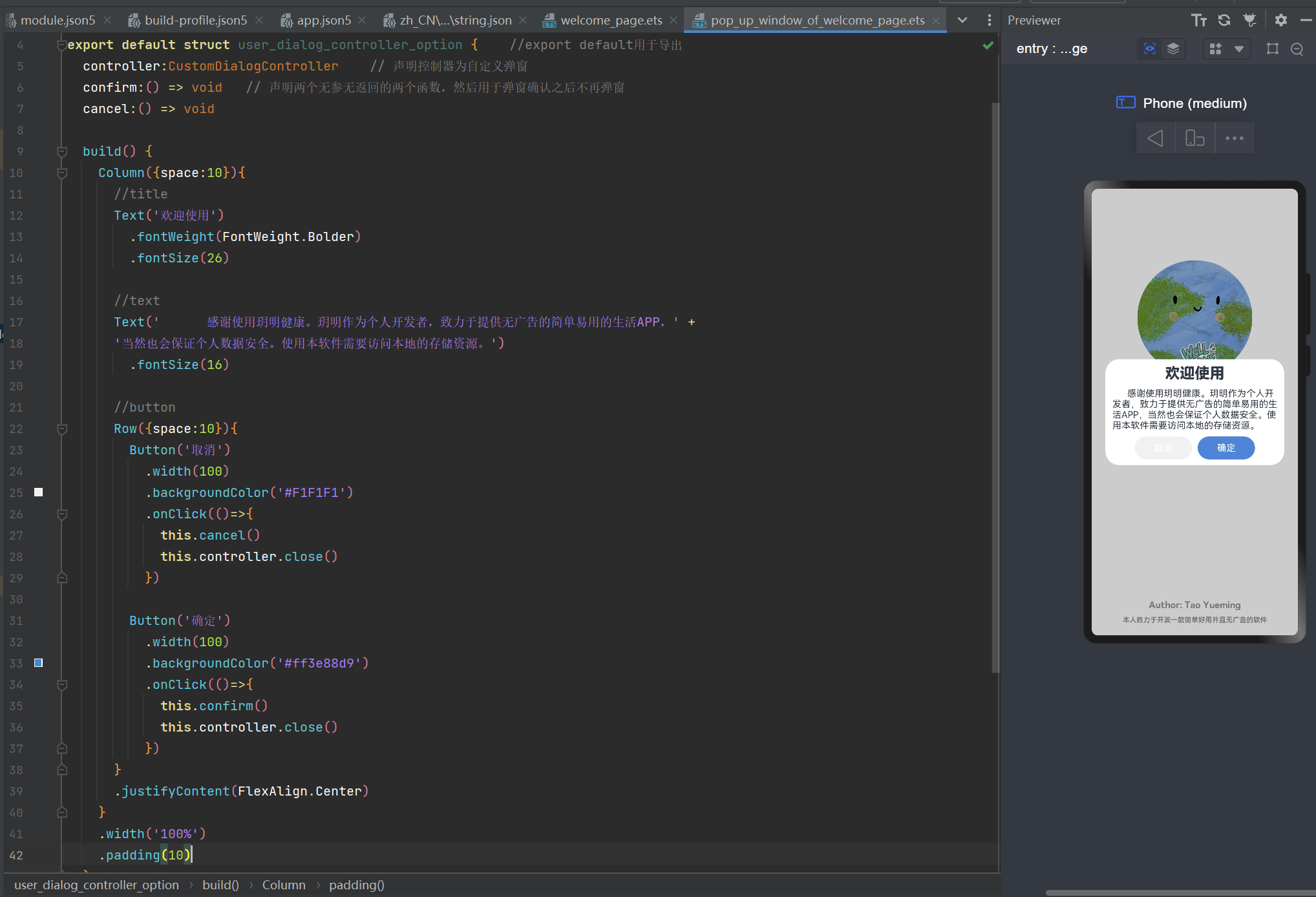The image size is (1316, 897).
Task: Click .justifyContent on line 39
Action: click(x=172, y=791)
